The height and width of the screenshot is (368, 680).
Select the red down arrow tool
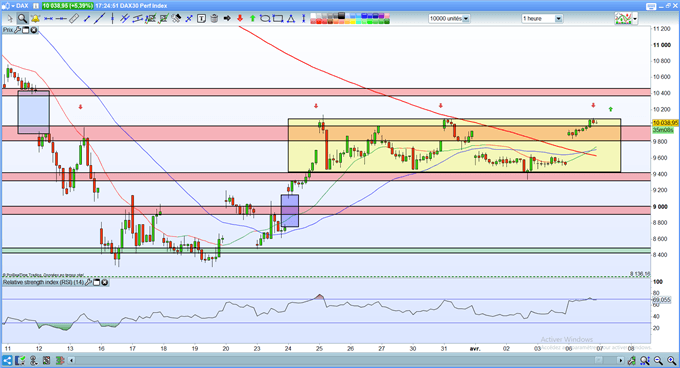(240, 19)
